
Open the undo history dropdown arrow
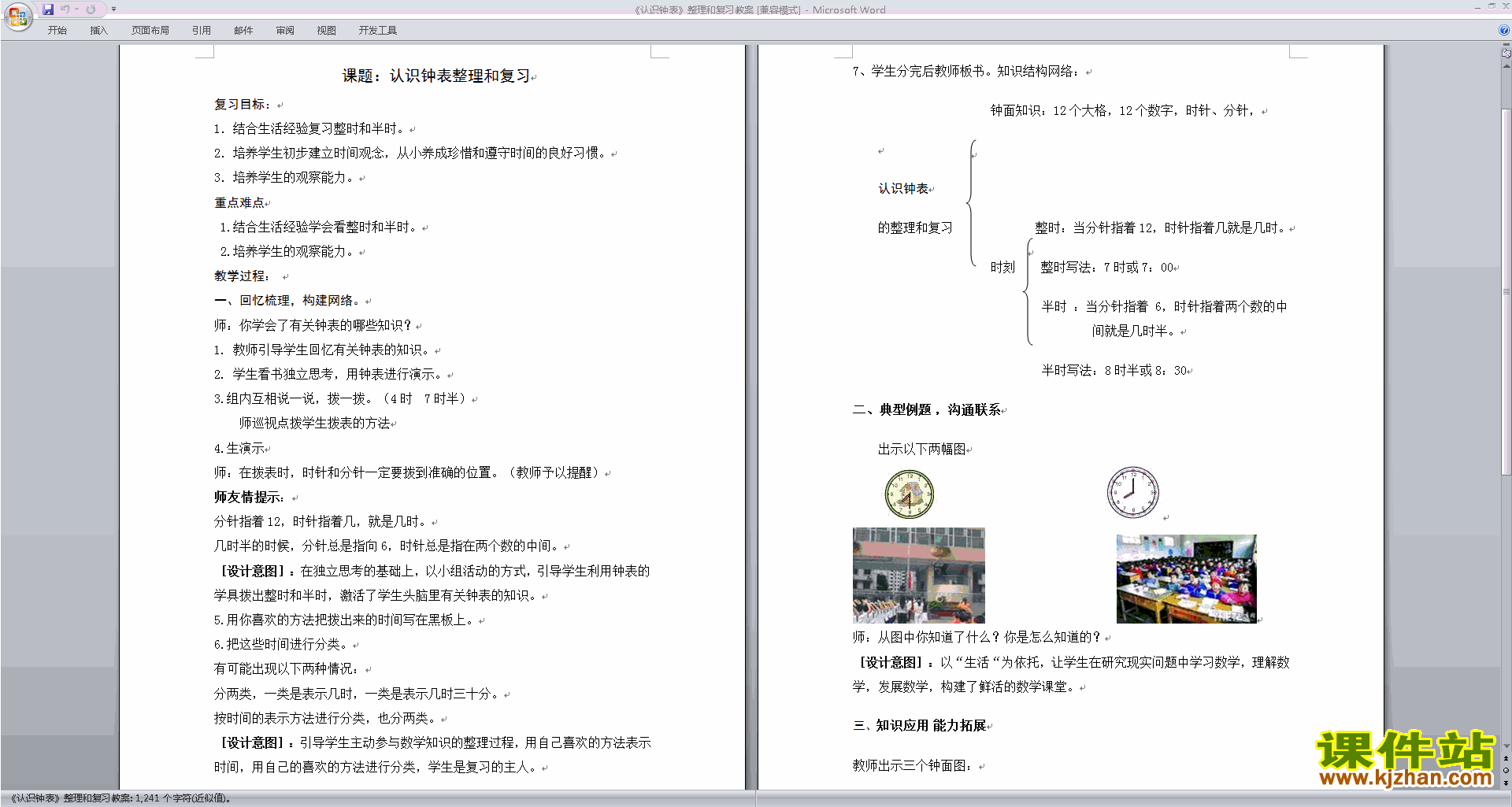coord(77,9)
